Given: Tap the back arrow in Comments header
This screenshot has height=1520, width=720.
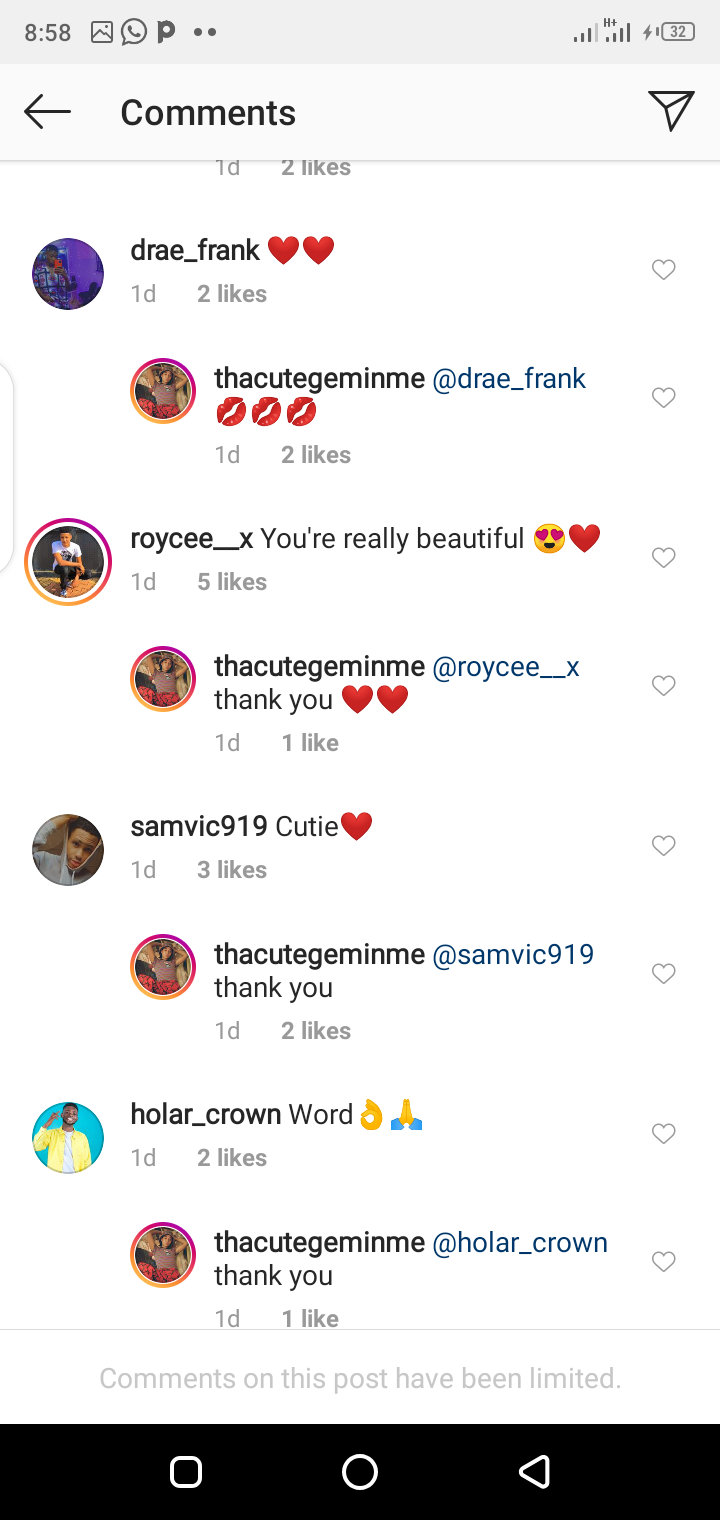Looking at the screenshot, I should point(47,112).
